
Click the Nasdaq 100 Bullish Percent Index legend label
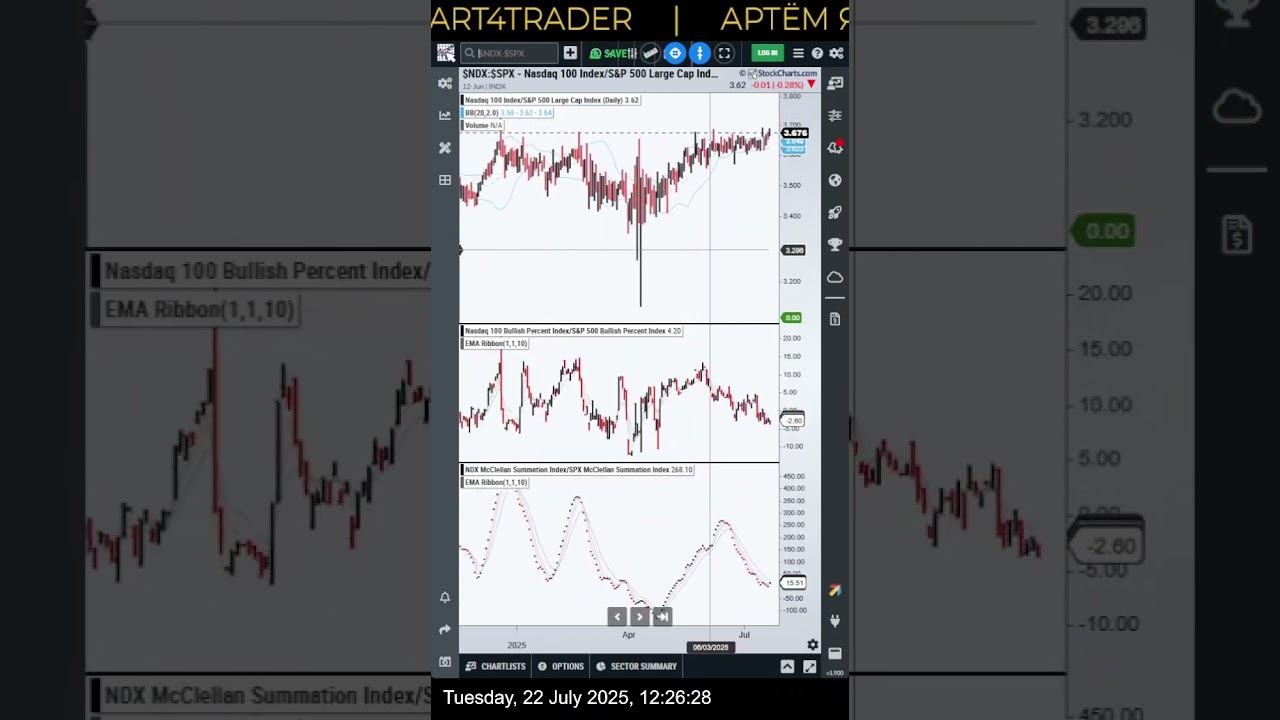[572, 331]
